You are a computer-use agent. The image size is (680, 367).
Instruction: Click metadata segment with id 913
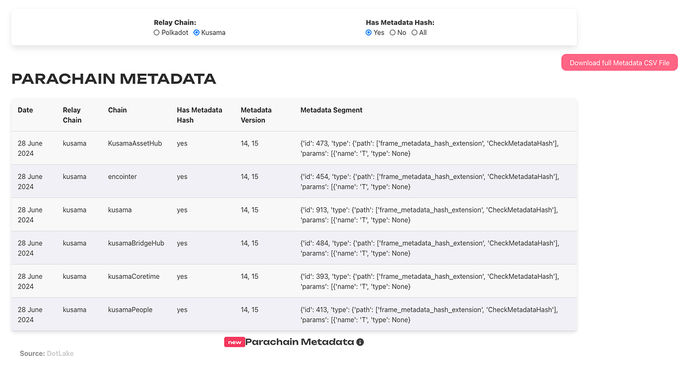[429, 215]
